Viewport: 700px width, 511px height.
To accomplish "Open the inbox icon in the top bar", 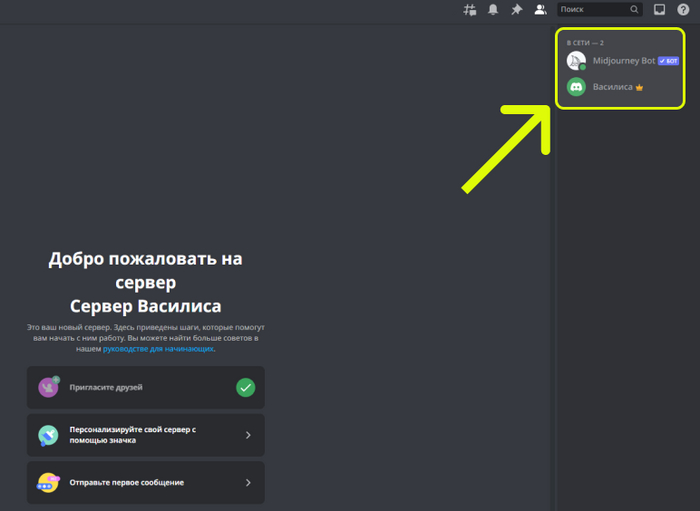I will [660, 10].
